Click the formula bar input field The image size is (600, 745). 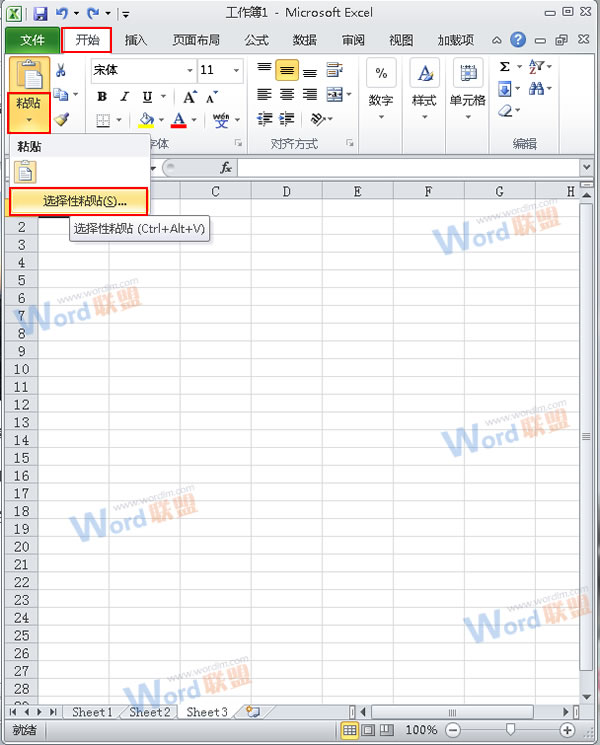(x=400, y=168)
